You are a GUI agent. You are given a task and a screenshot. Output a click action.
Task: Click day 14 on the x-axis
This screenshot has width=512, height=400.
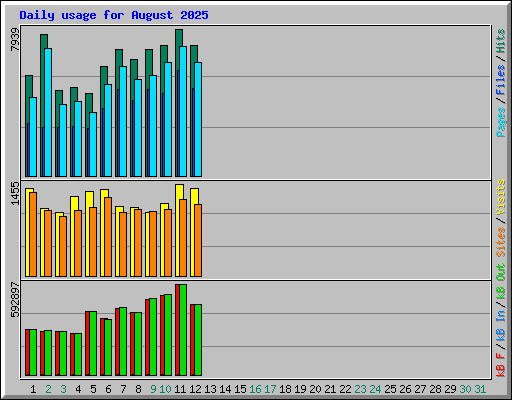point(225,389)
